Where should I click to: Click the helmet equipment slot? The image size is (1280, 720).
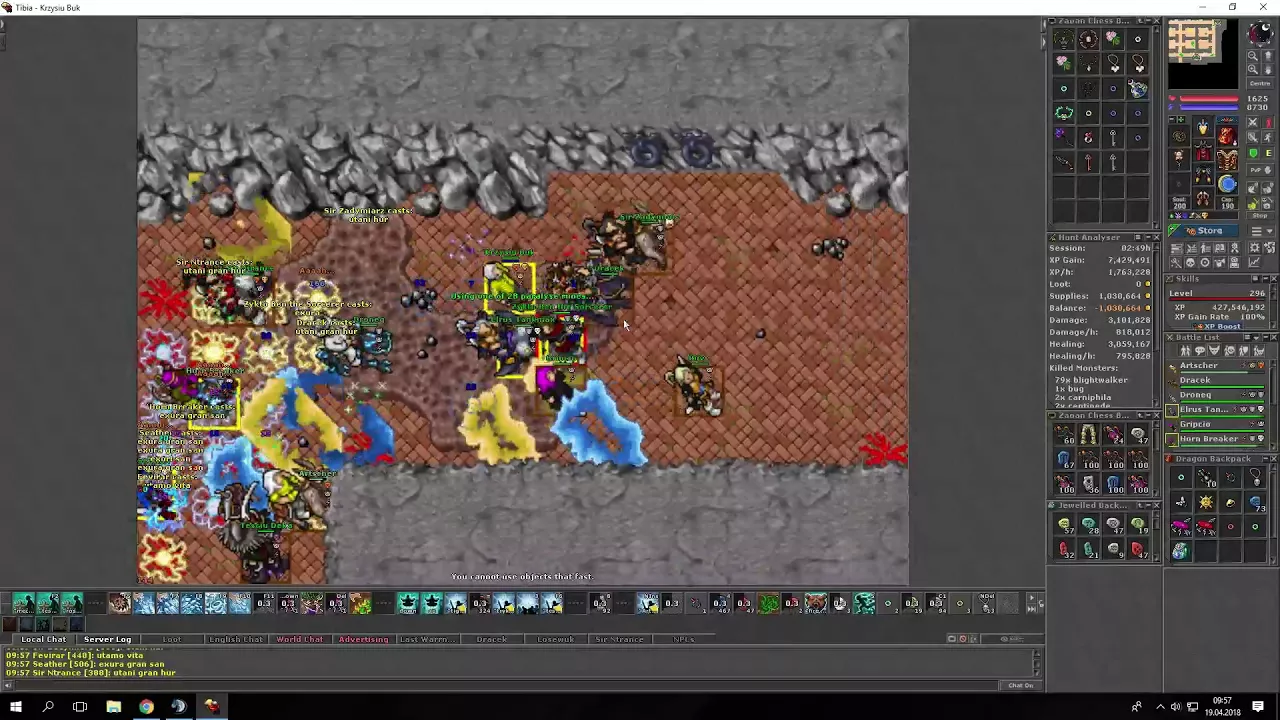tap(1203, 127)
